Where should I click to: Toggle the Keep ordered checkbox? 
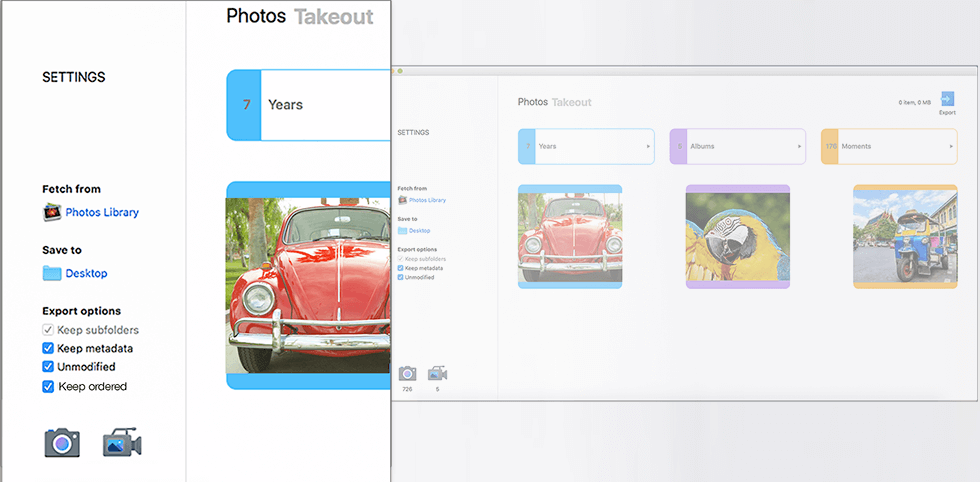tap(48, 386)
